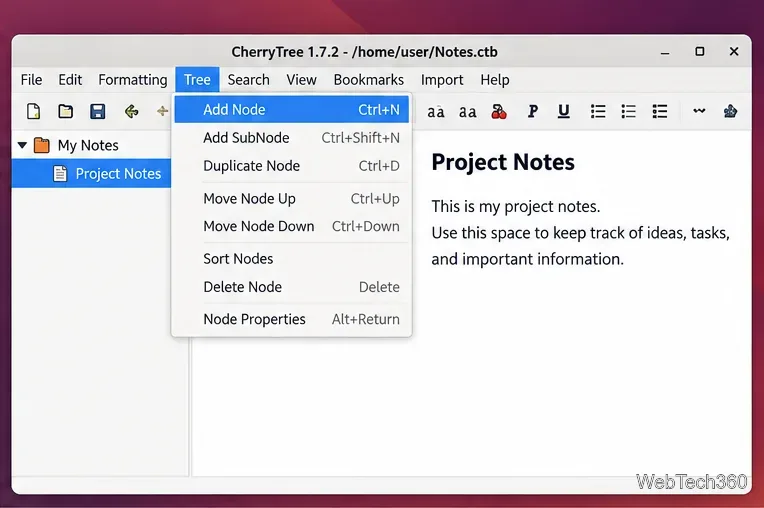Close the CherryTree window
This screenshot has height=508, width=764.
tap(734, 52)
